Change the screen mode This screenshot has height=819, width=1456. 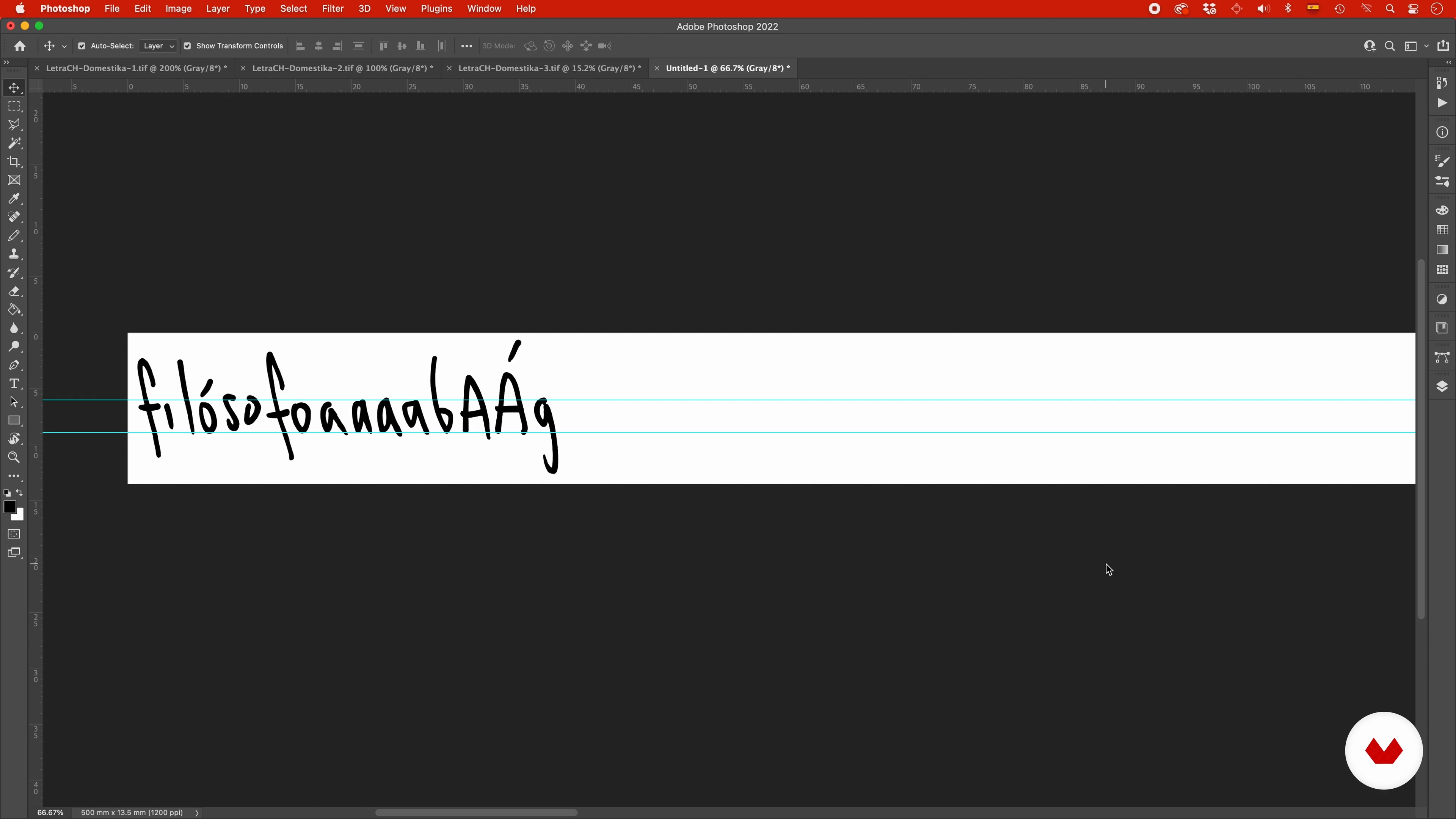pyautogui.click(x=14, y=553)
